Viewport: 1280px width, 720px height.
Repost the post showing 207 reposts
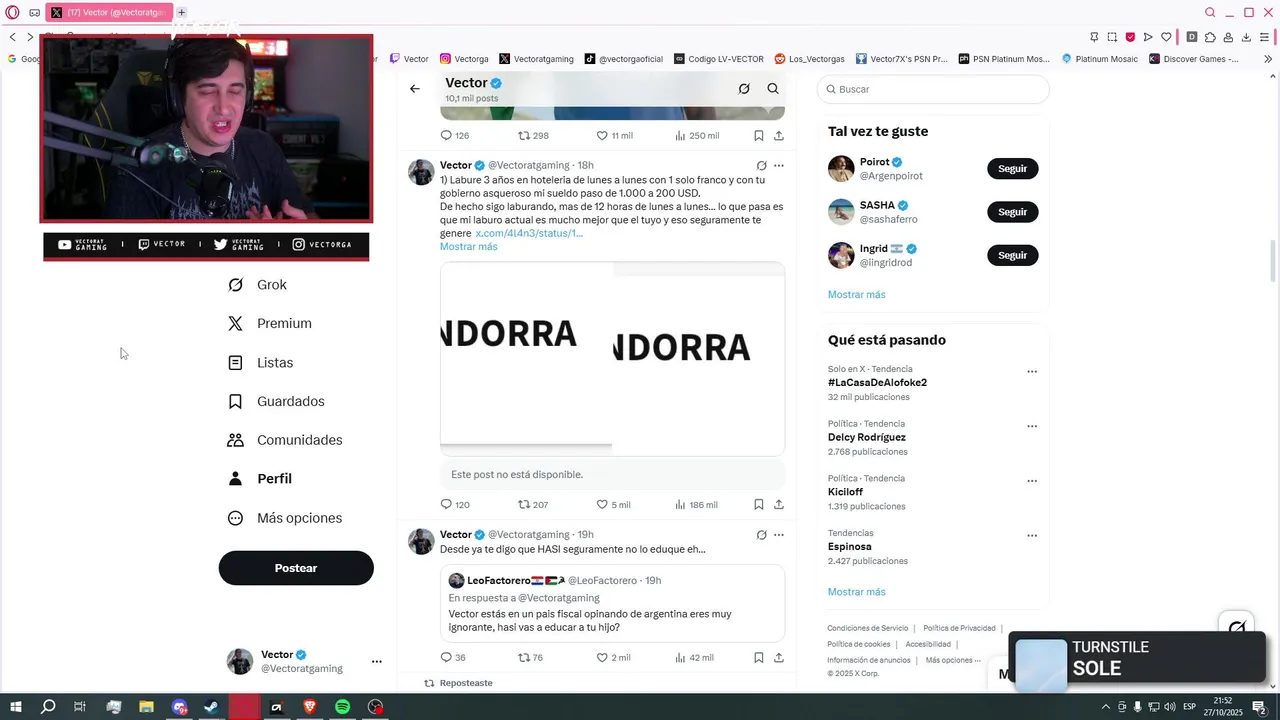pos(533,505)
